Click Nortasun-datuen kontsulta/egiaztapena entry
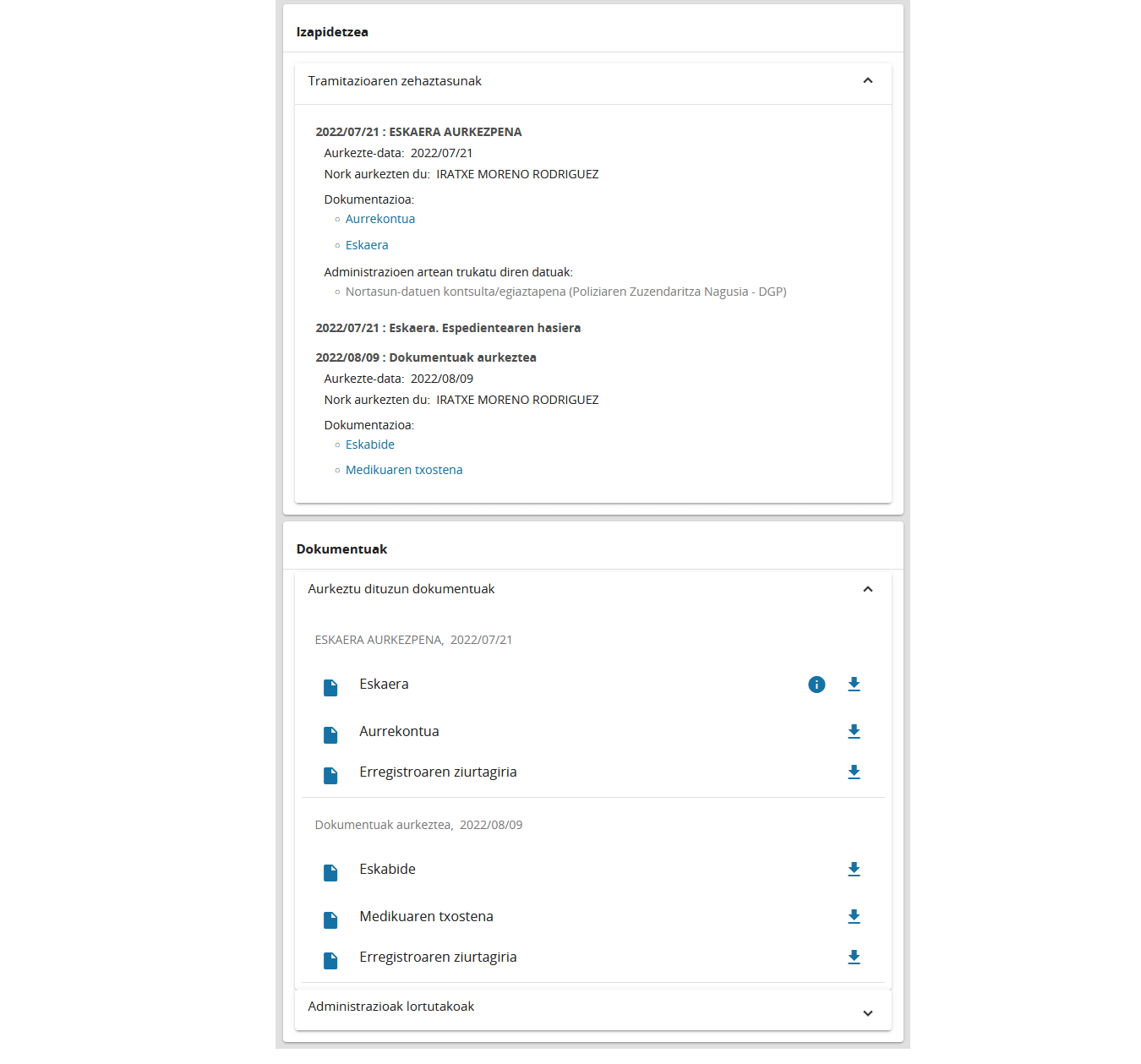 coord(565,292)
